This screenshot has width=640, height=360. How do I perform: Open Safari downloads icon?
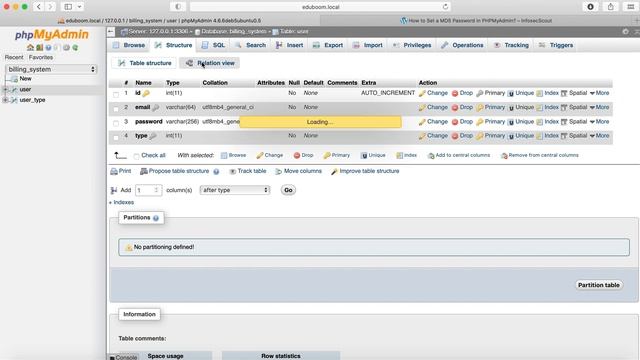590,7
